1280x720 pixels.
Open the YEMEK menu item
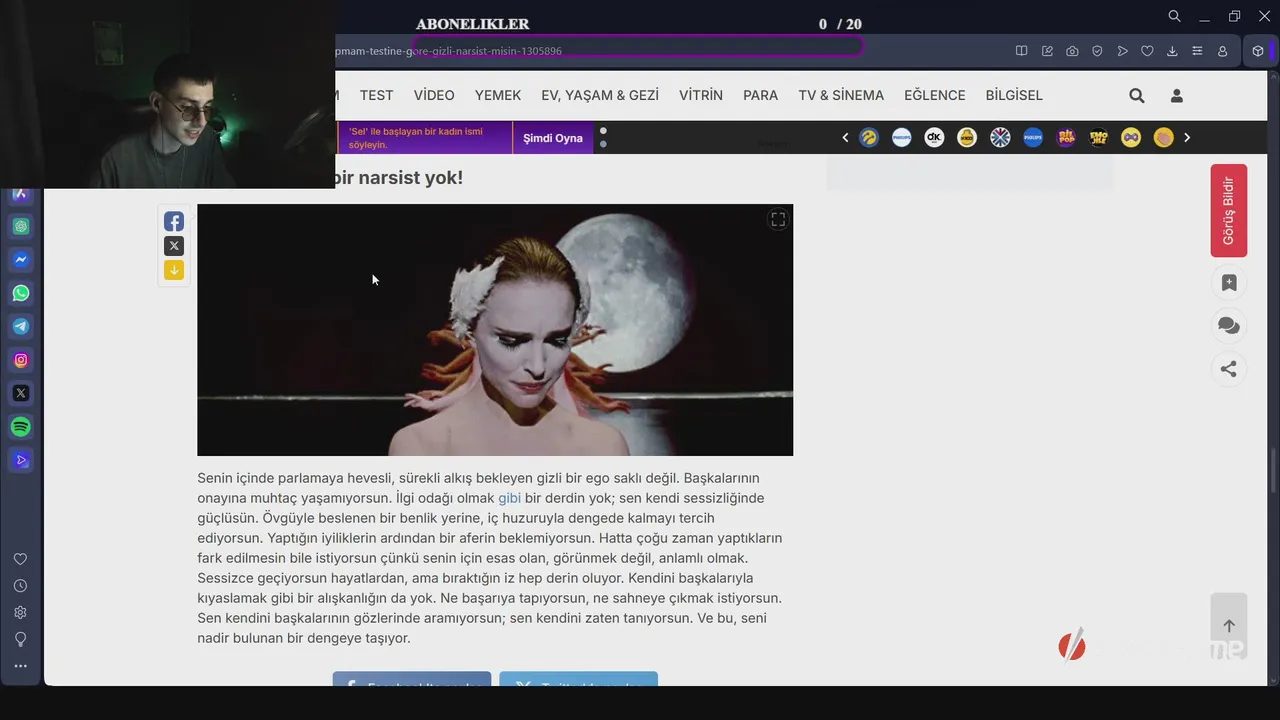498,95
